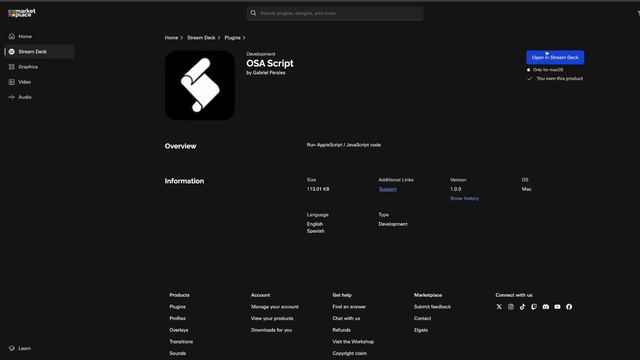This screenshot has height=360, width=640.
Task: Open the Instagram social link
Action: 511,307
